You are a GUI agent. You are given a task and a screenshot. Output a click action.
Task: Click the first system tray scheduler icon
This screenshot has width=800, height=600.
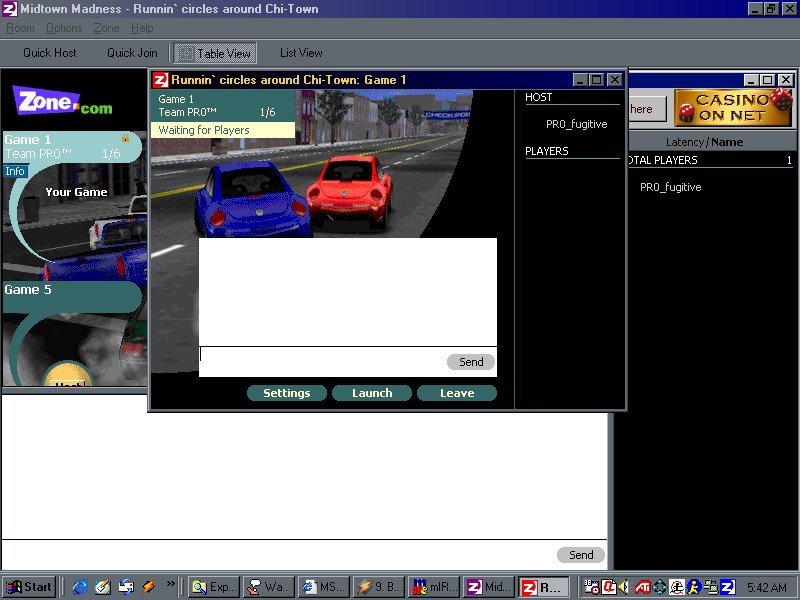pyautogui.click(x=592, y=587)
